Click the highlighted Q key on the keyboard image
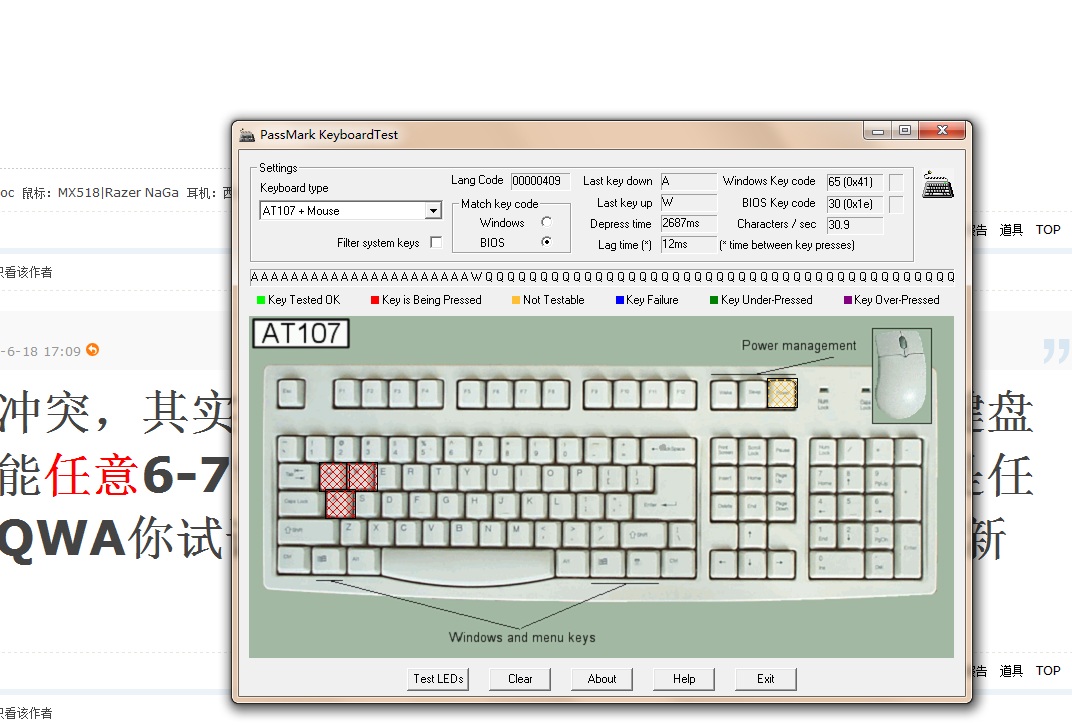 click(x=333, y=477)
